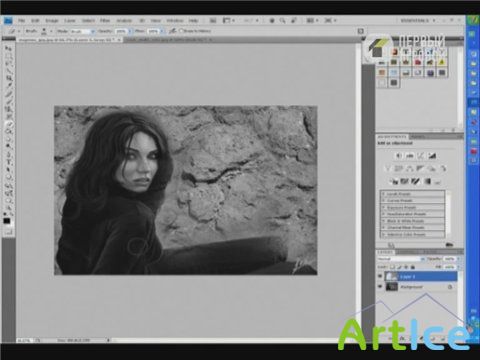480x360 pixels.
Task: Hide Layer 1 with eye icon
Action: point(380,276)
